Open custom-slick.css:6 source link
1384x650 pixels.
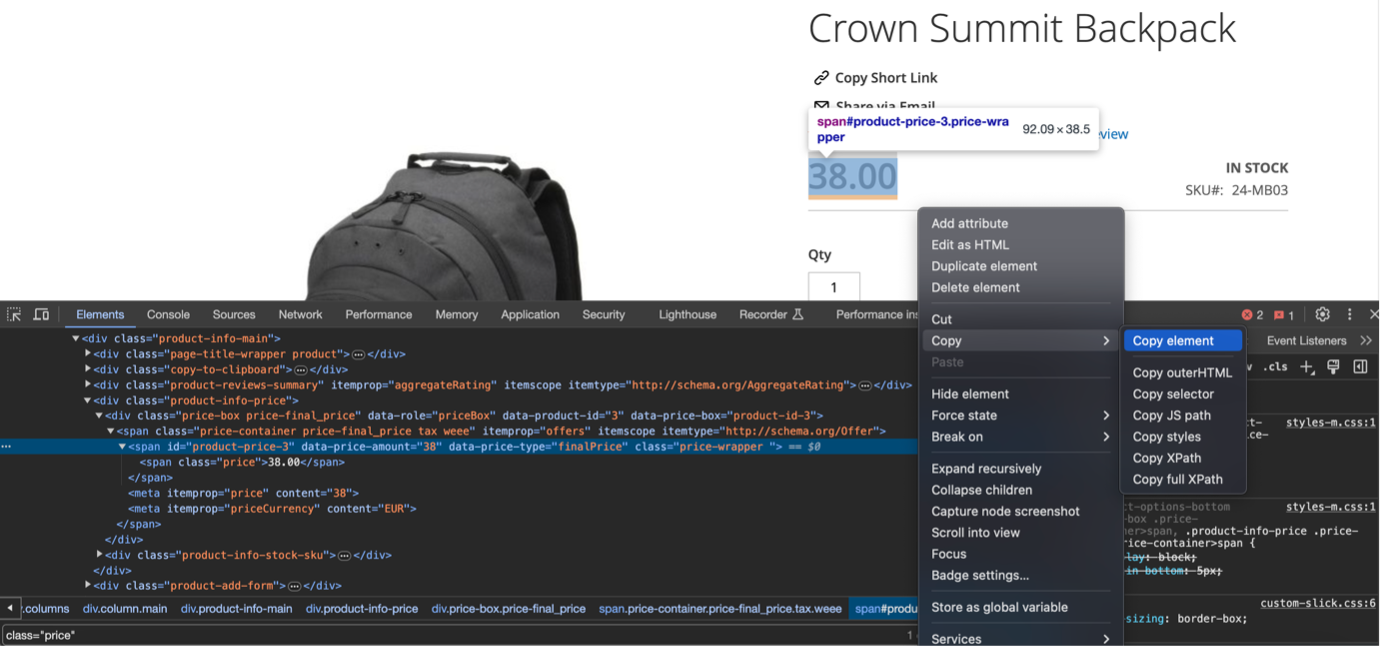1317,604
